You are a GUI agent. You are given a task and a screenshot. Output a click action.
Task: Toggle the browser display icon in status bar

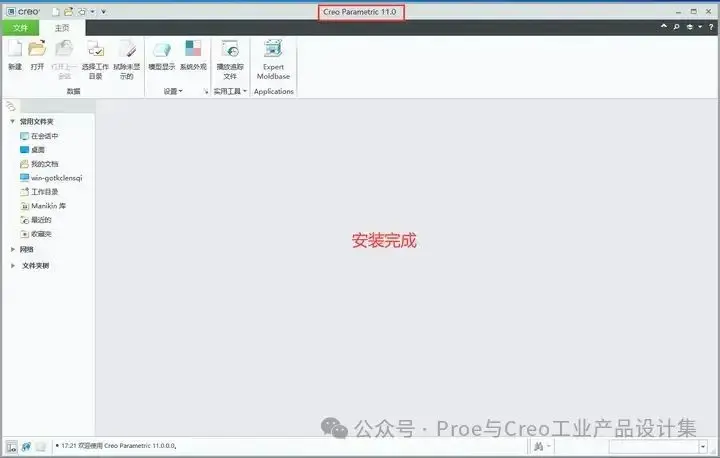pos(26,447)
